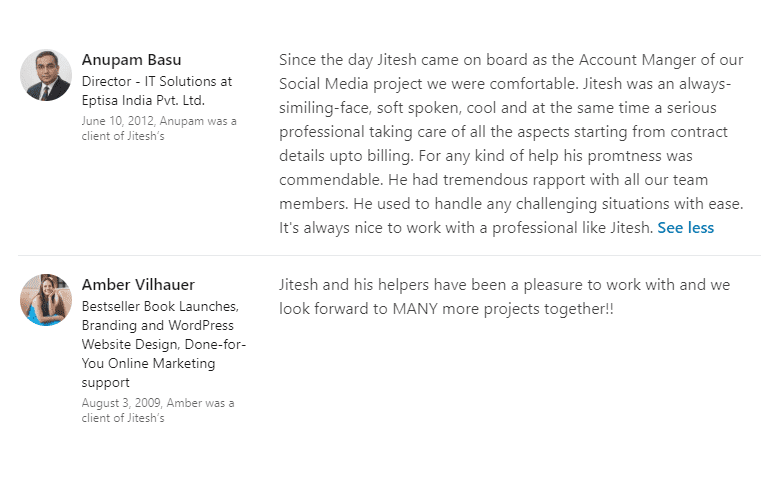The width and height of the screenshot is (780, 480).
Task: Click Eptisa India Pvt. Ltd. company text
Action: click(143, 100)
